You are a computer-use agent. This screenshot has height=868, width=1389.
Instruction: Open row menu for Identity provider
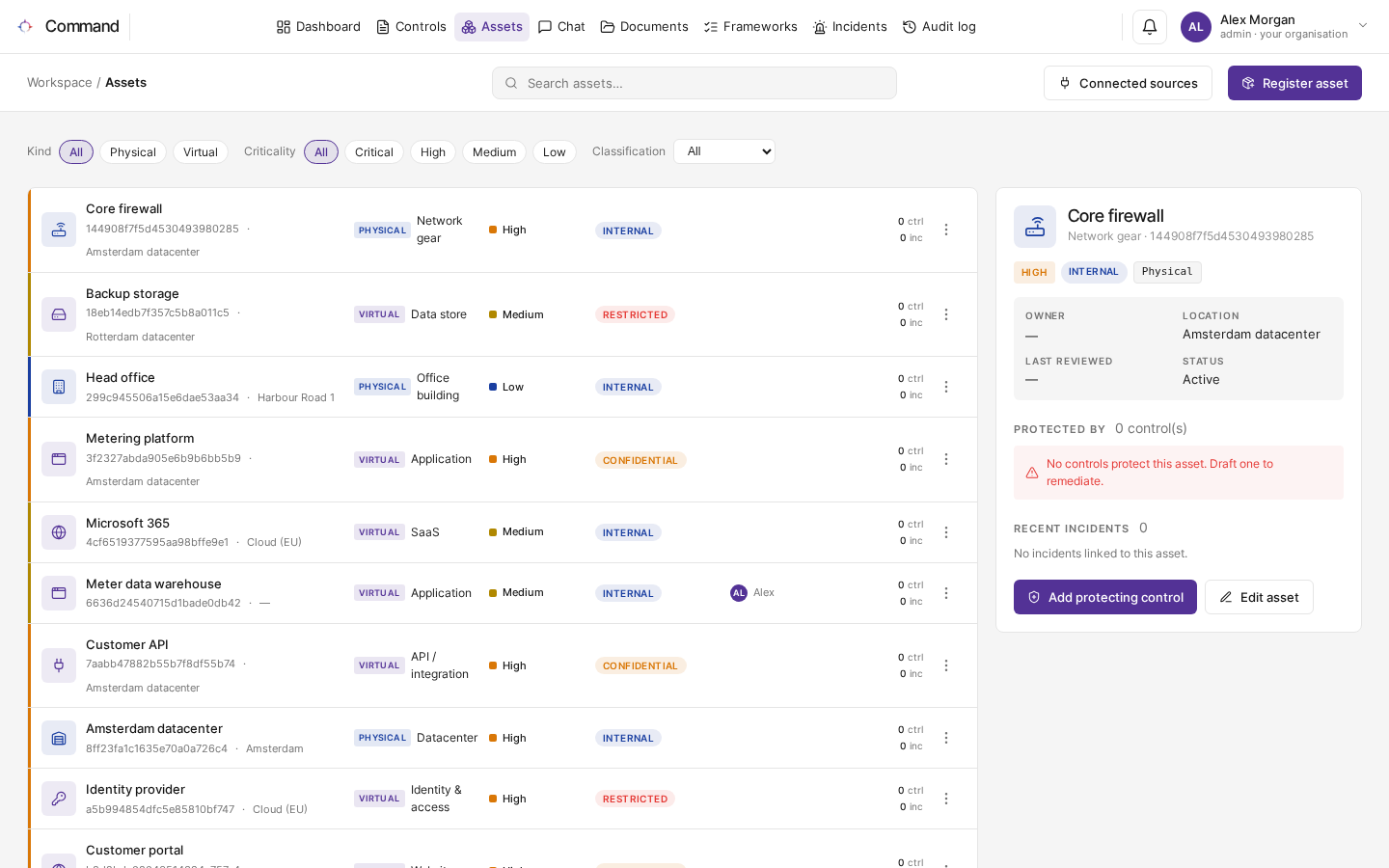946,799
